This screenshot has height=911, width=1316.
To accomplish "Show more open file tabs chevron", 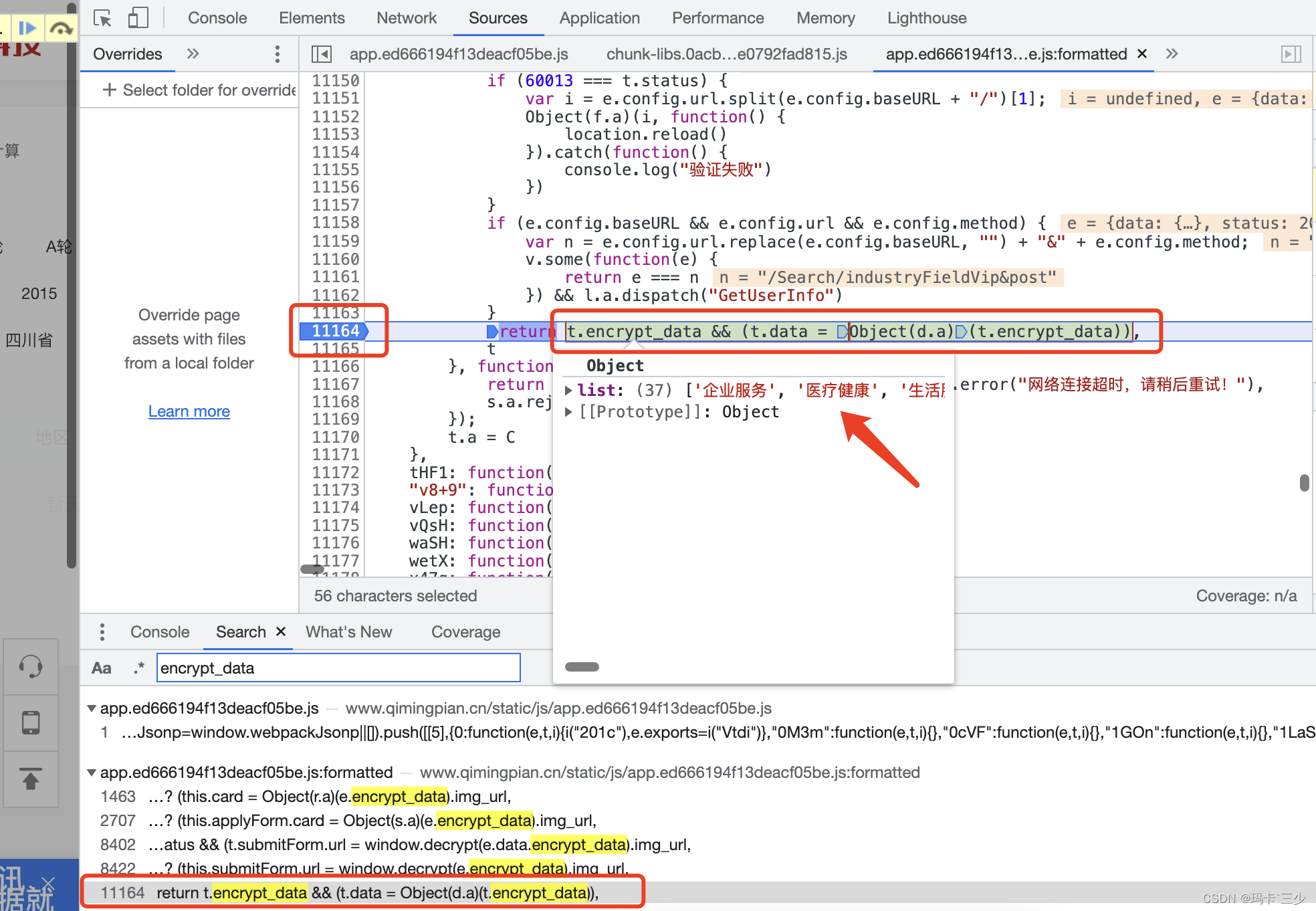I will pyautogui.click(x=1172, y=54).
